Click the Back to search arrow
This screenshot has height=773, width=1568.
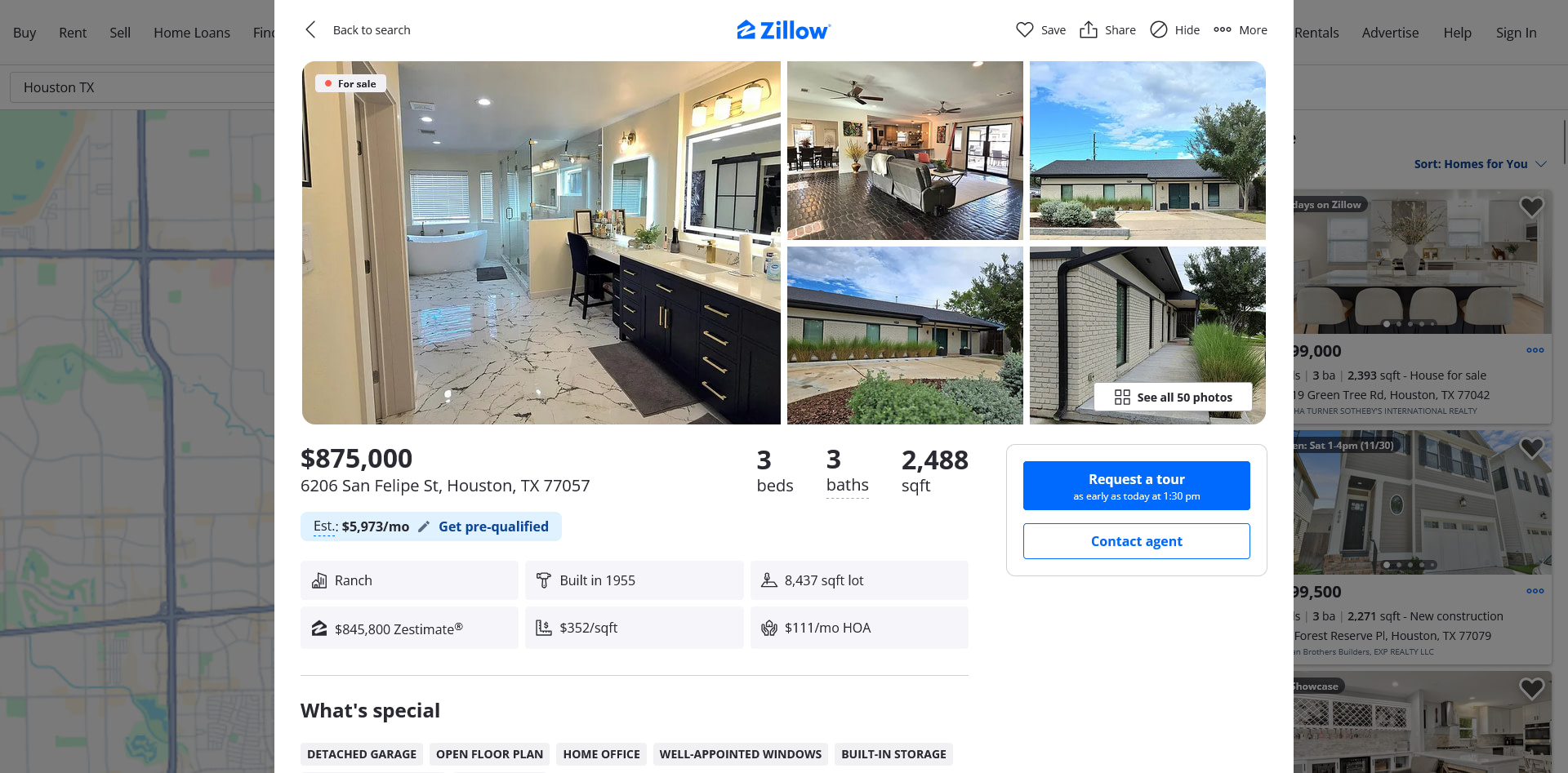point(310,29)
